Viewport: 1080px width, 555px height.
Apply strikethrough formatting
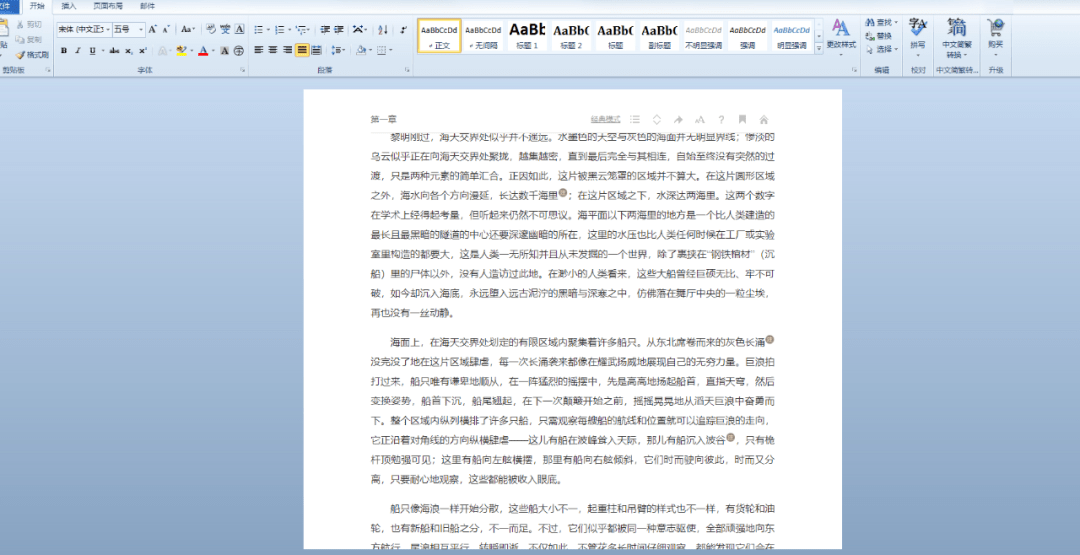point(114,50)
